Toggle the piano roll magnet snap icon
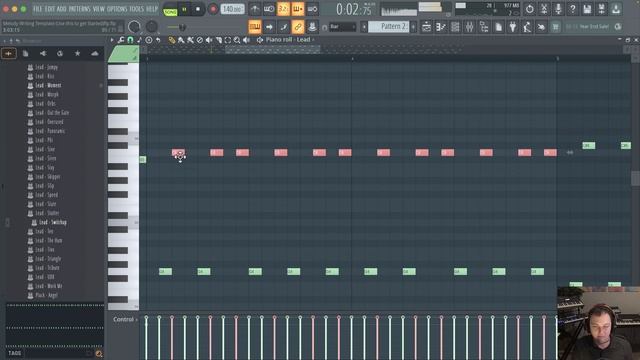Screen dimensions: 640x360 (x=130, y=40)
